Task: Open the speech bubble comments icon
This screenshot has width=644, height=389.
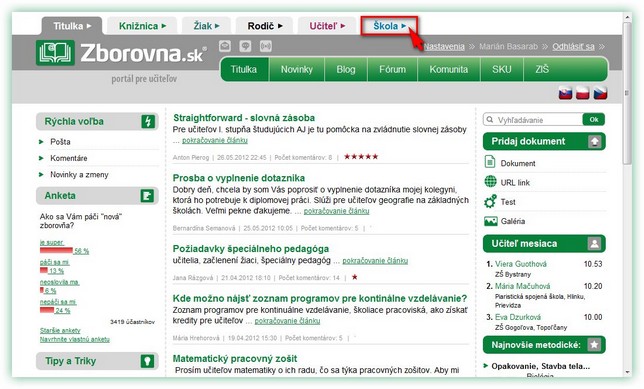Action: click(x=245, y=46)
